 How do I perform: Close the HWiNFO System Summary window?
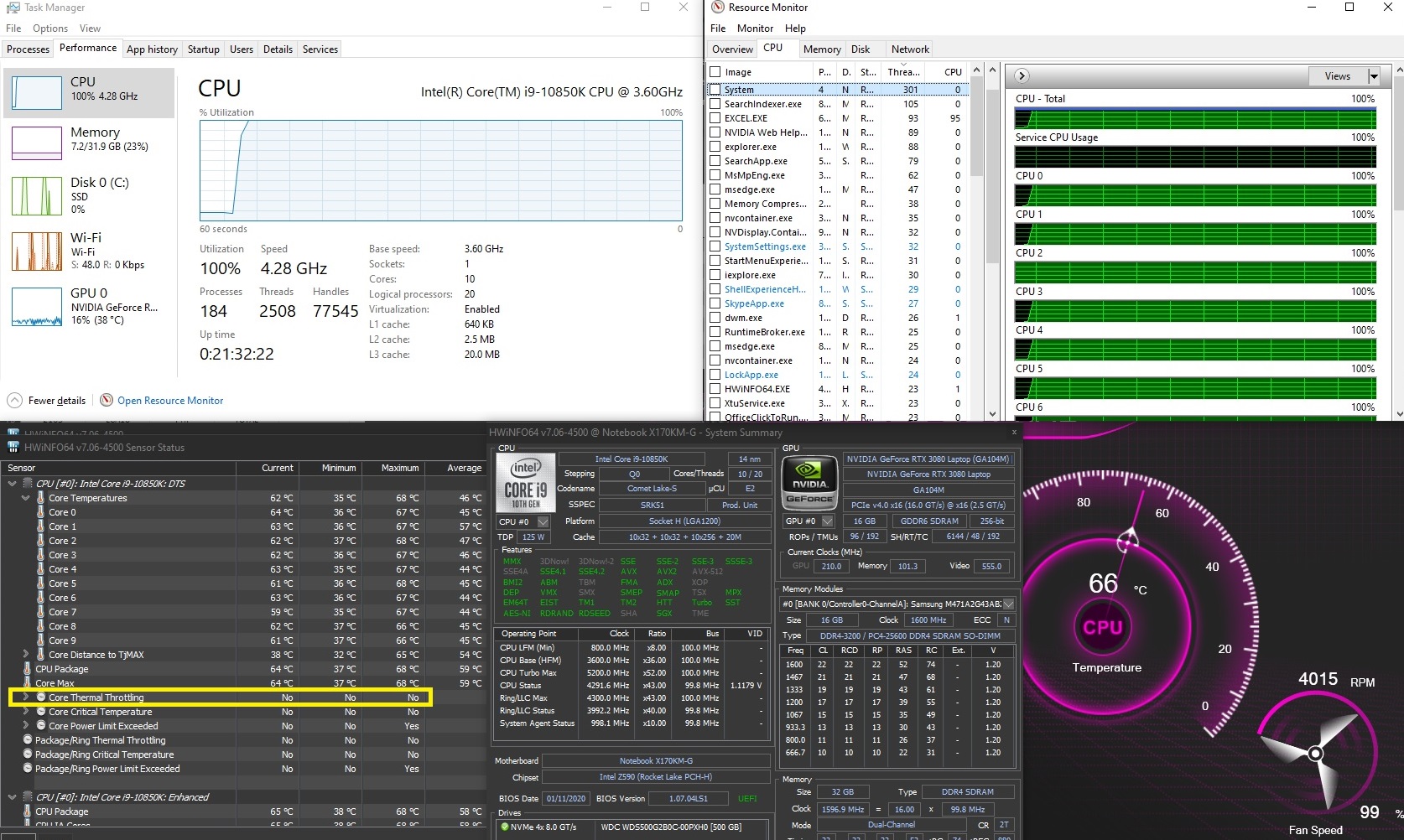[1014, 433]
